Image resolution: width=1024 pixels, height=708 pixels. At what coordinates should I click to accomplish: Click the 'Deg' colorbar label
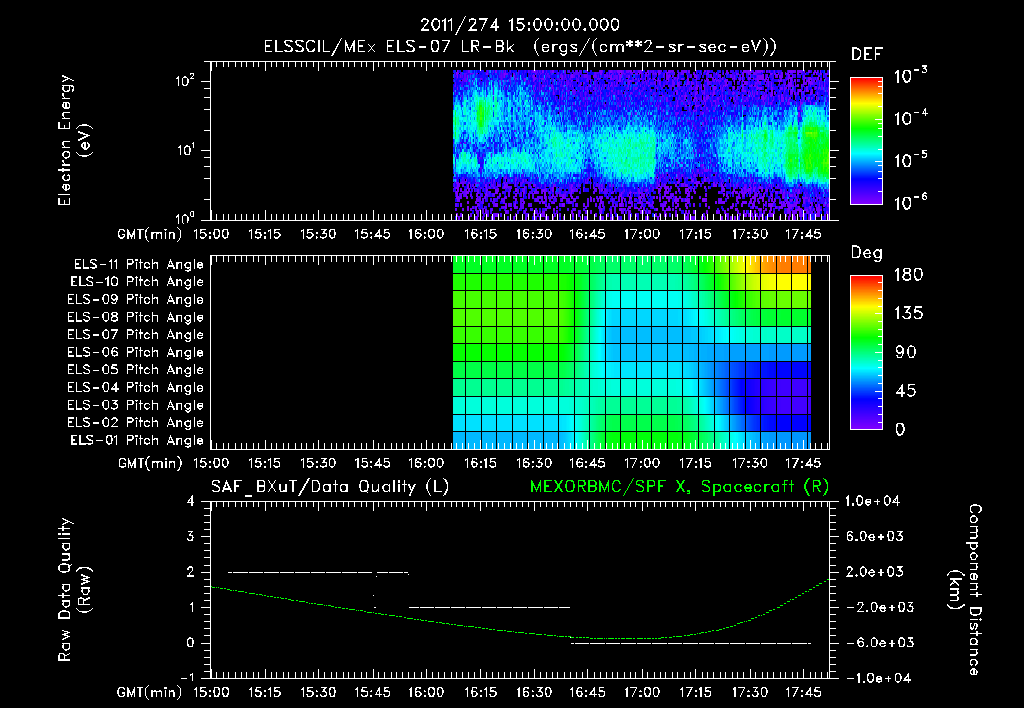point(866,253)
